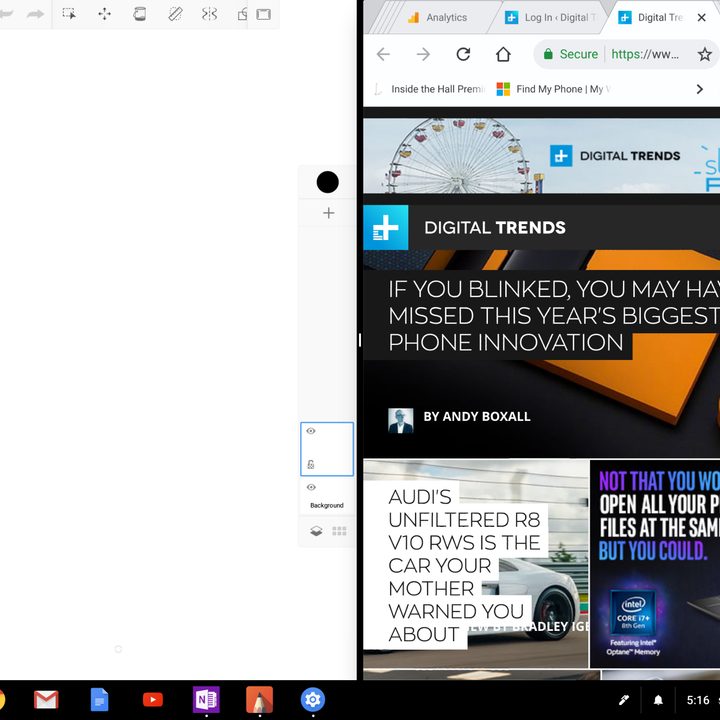This screenshot has height=720, width=720.
Task: Expand the bookmarks overflow chevron
Action: click(699, 89)
